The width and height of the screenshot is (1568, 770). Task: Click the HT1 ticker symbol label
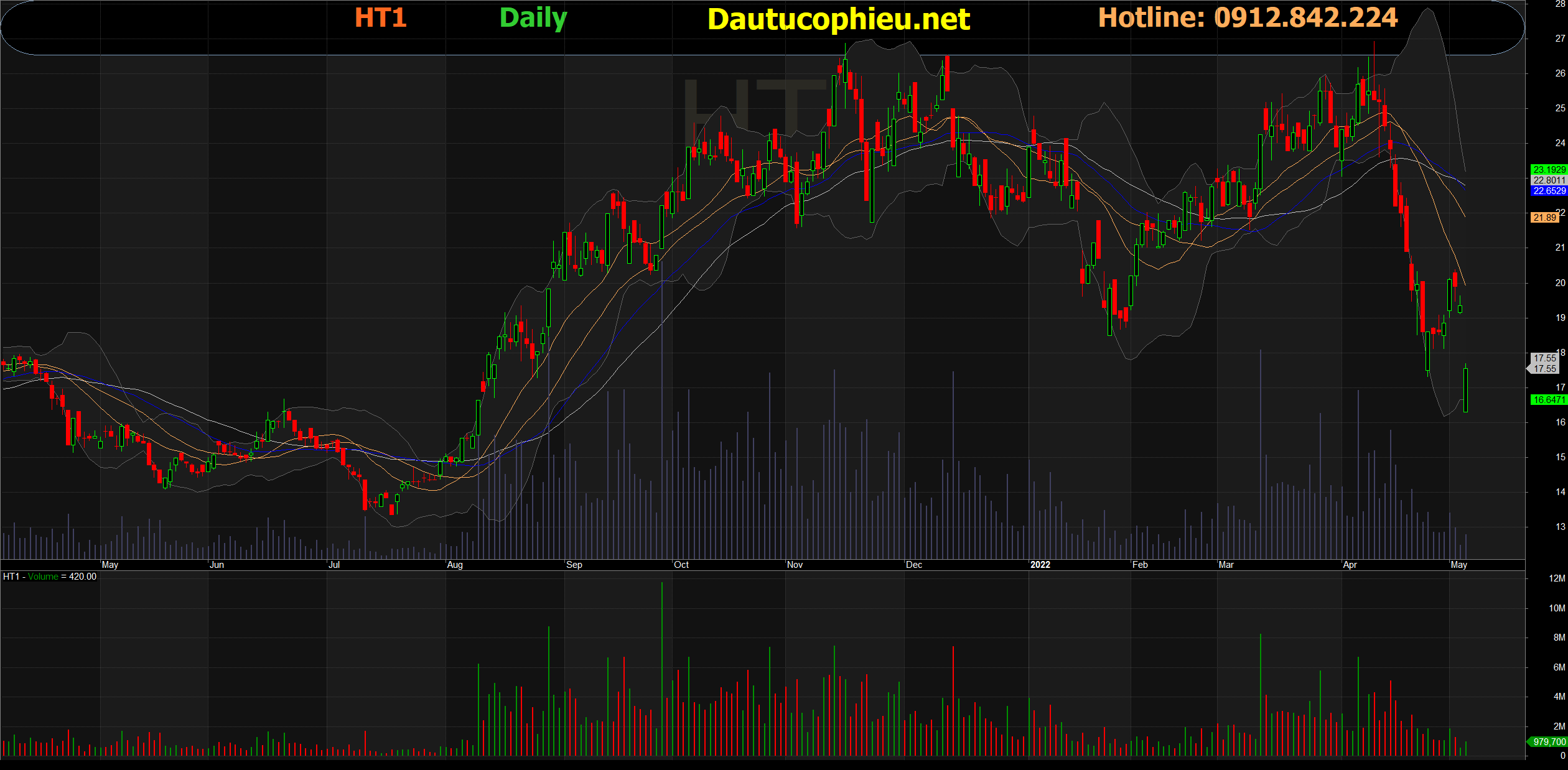pos(380,17)
